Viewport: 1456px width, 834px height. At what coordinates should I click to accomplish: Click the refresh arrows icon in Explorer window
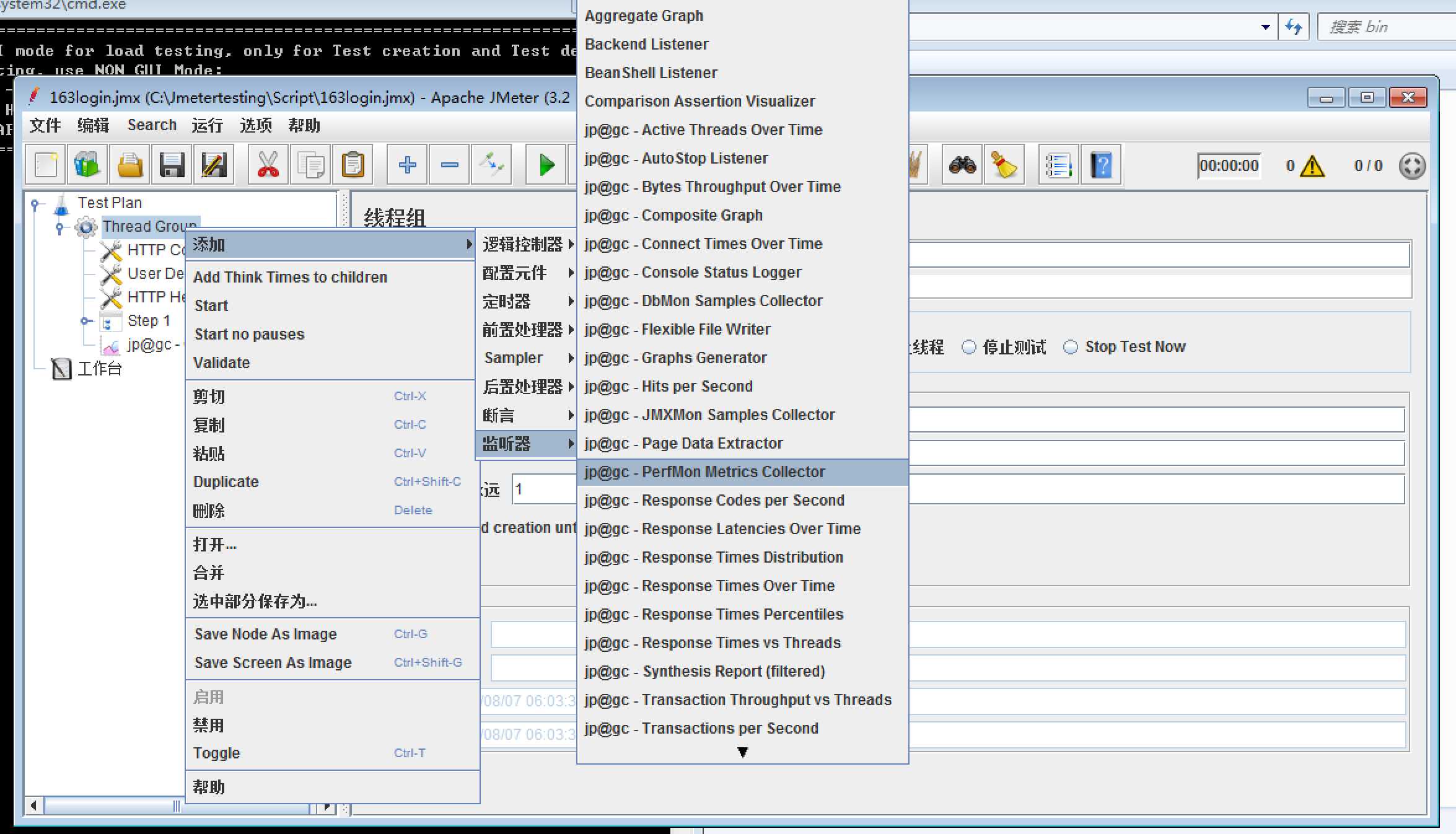pos(1294,27)
